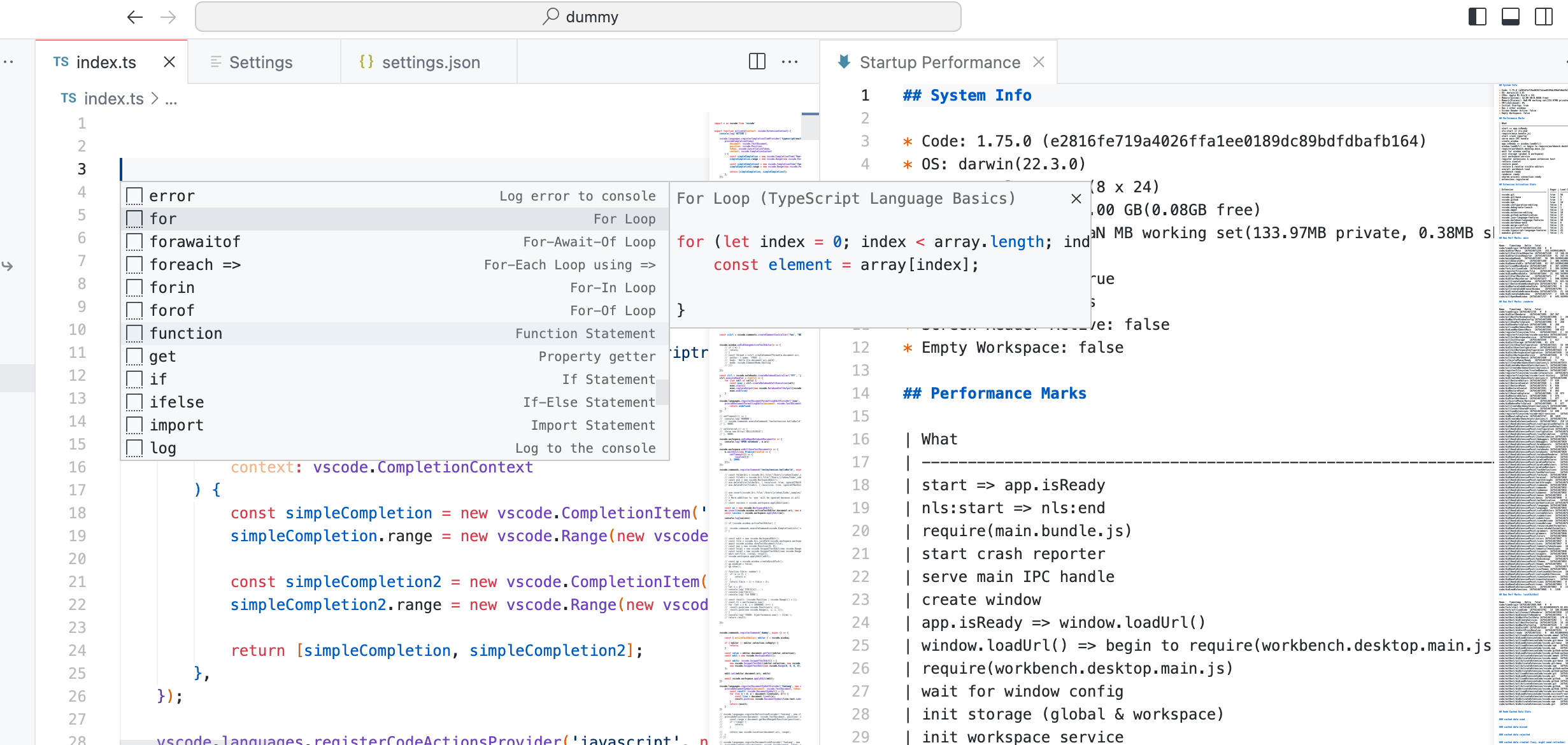Navigate back using the back arrow

coord(134,17)
